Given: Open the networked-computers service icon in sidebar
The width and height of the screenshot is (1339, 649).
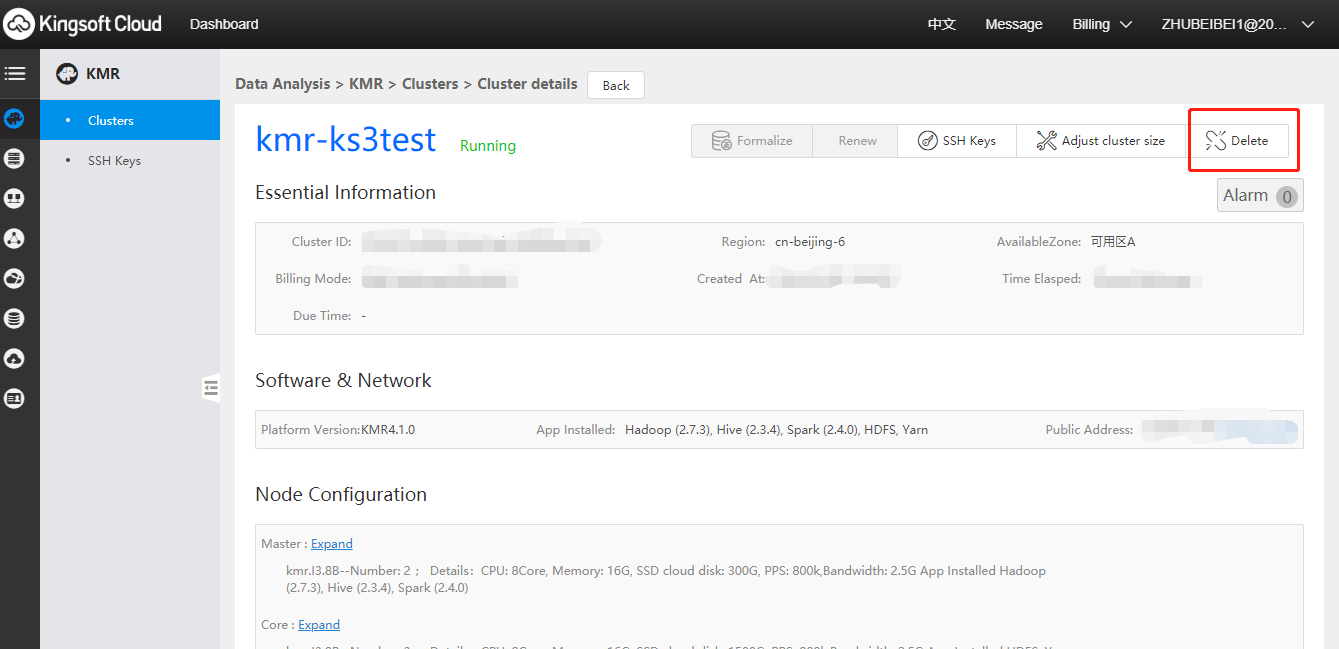Looking at the screenshot, I should (x=14, y=199).
